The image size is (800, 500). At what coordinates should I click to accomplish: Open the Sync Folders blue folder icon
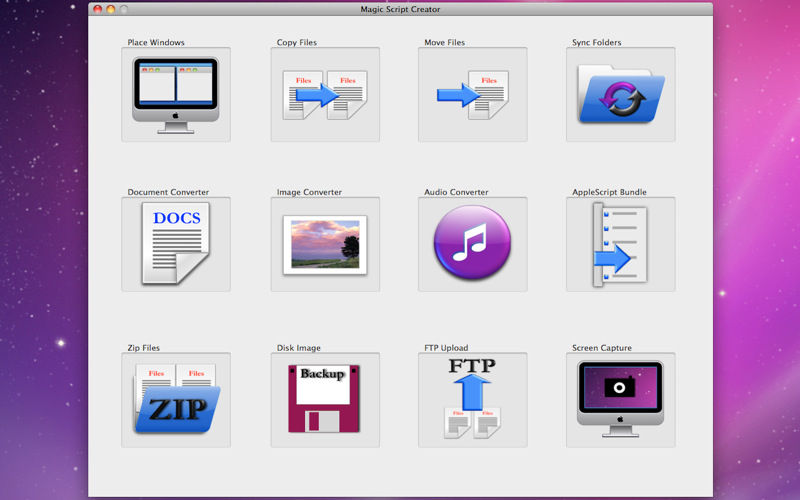[x=620, y=95]
